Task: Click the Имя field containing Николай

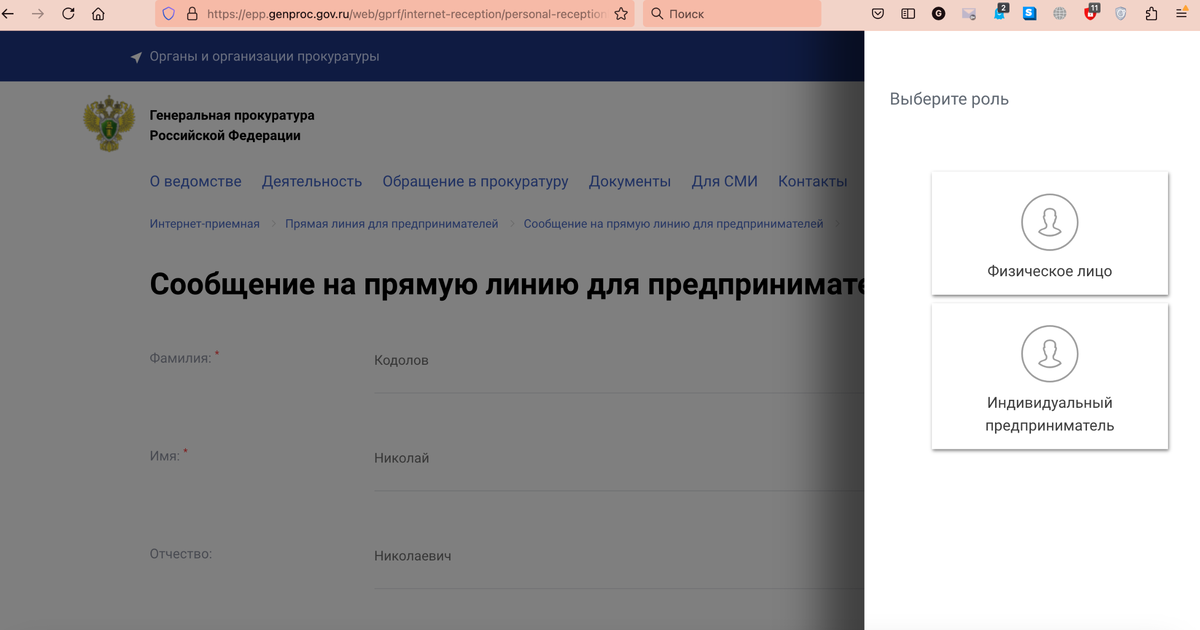Action: point(619,460)
